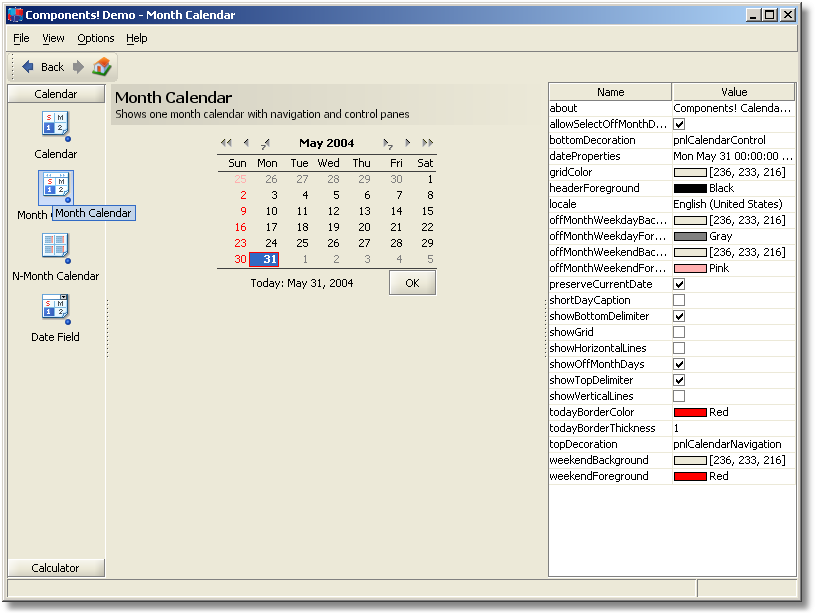
Task: Open the Help menu
Action: click(x=137, y=38)
